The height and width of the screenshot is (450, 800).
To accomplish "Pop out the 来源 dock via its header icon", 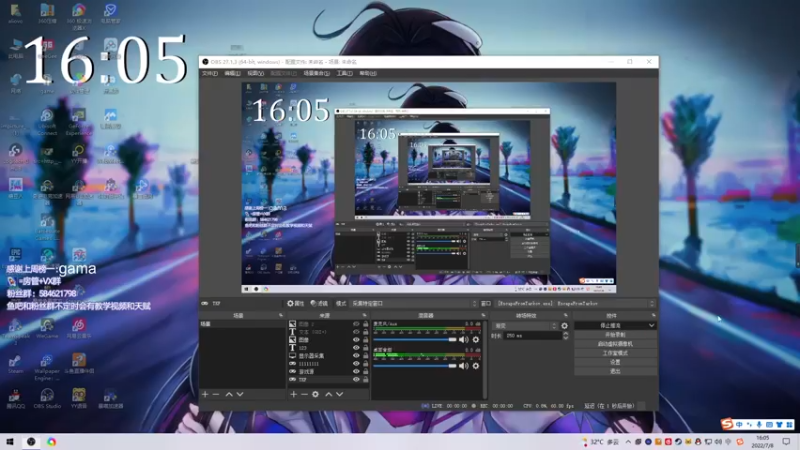I will (x=364, y=316).
